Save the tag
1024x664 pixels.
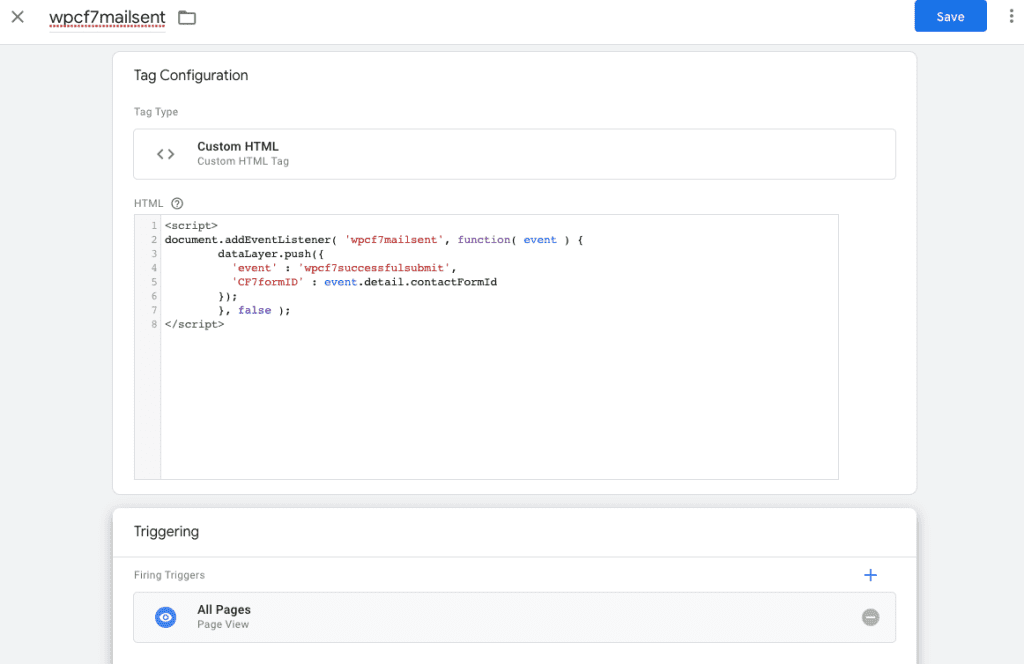[x=950, y=16]
